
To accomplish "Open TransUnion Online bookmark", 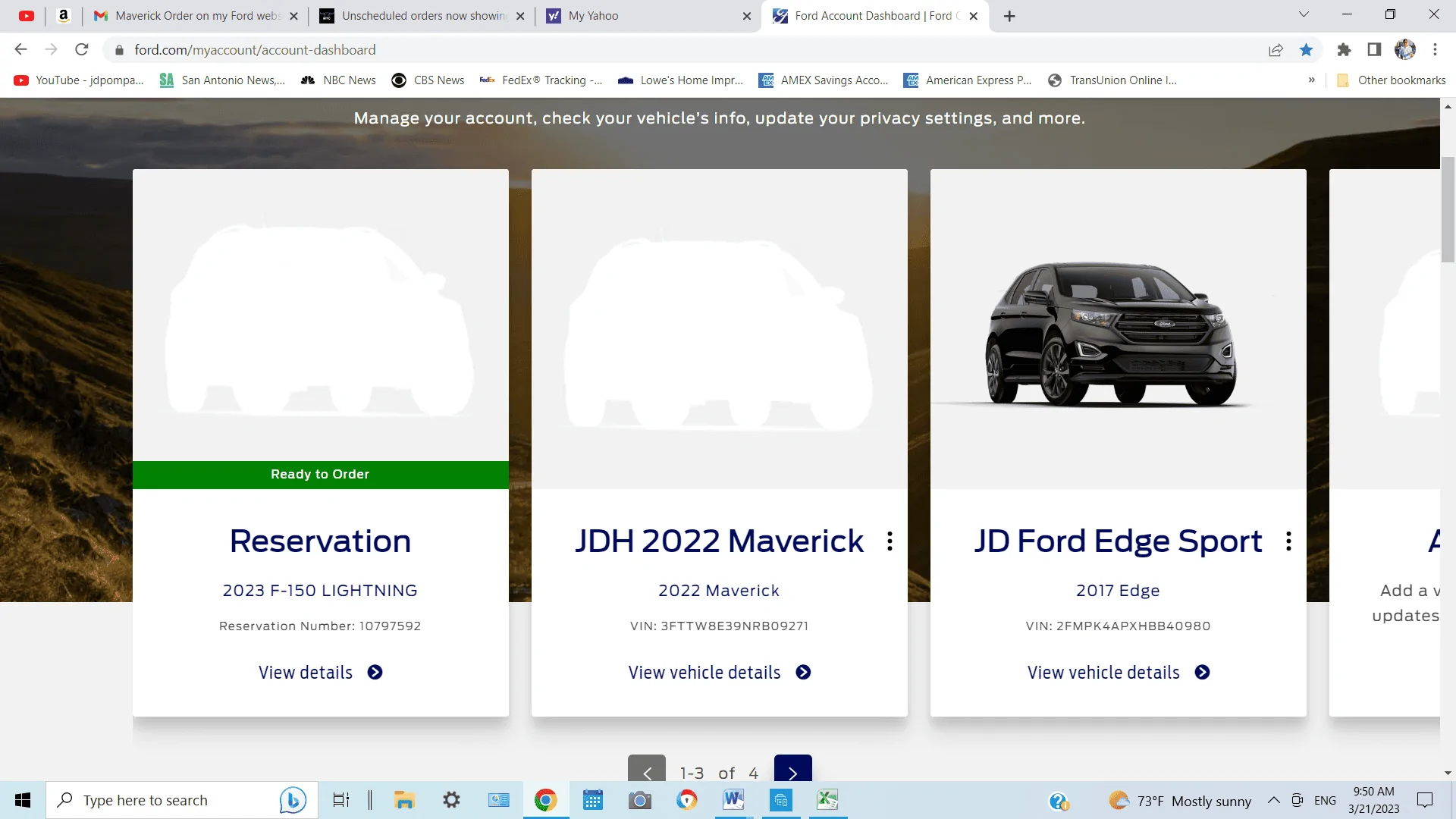I will pos(1112,80).
